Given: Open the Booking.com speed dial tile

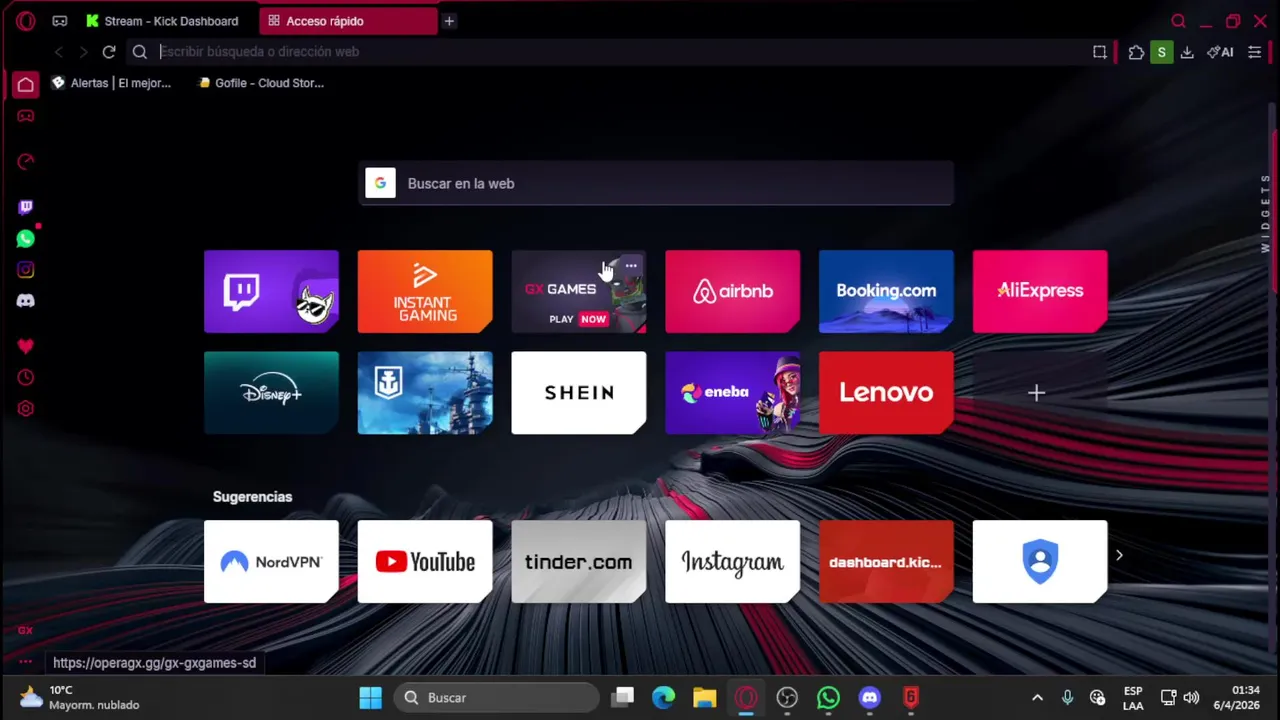Looking at the screenshot, I should 886,291.
